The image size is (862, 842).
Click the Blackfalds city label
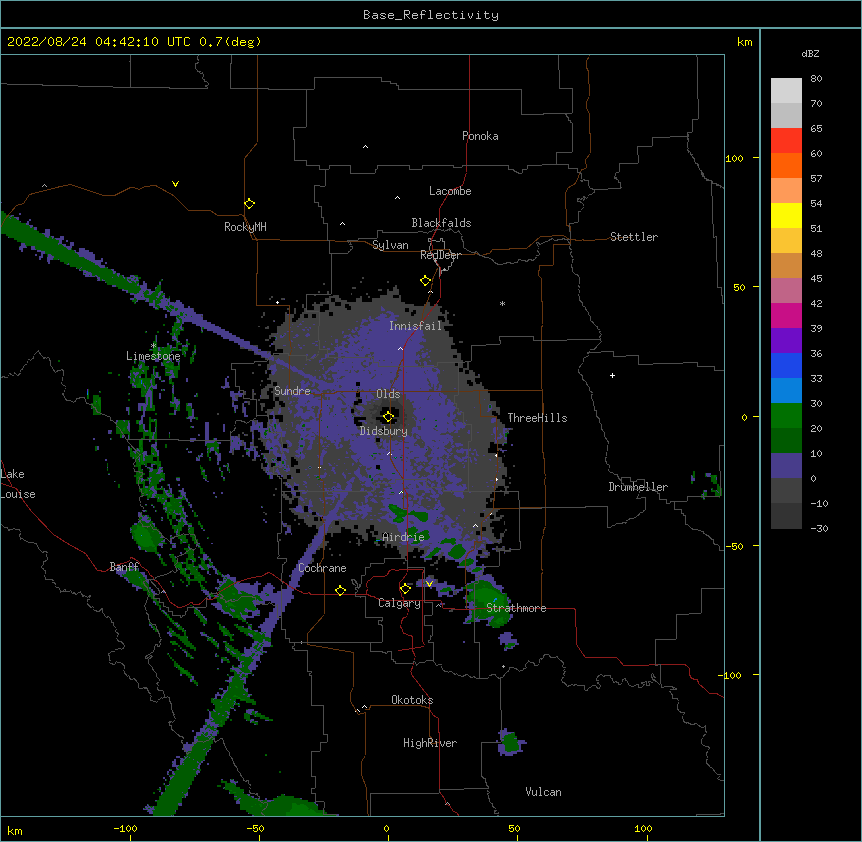441,223
